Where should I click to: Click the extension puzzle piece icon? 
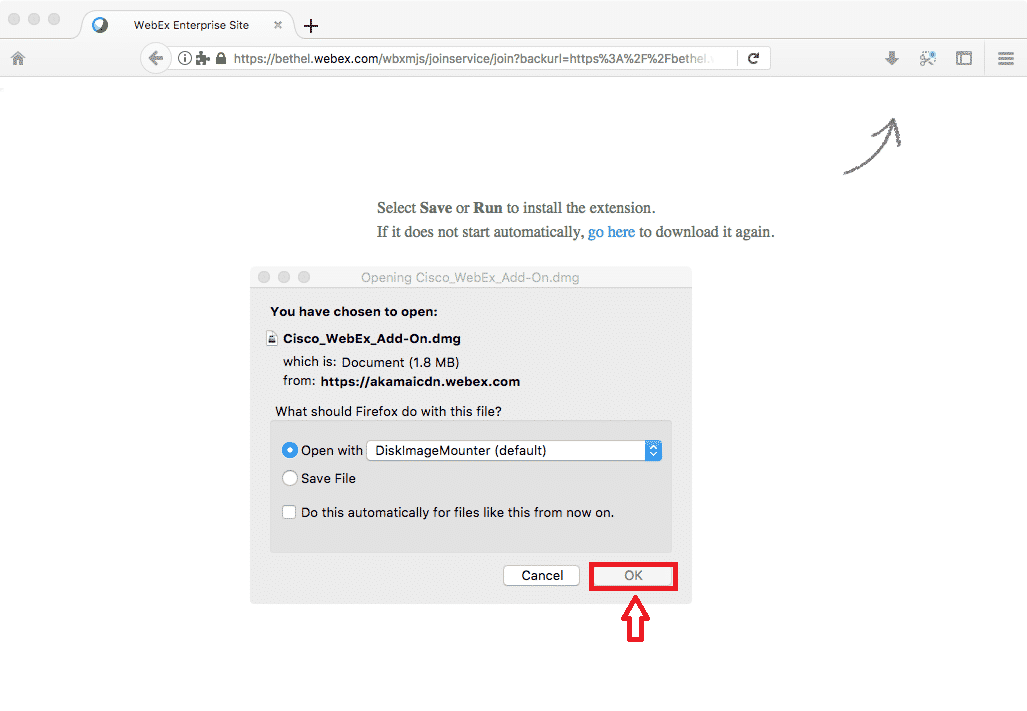click(x=202, y=58)
